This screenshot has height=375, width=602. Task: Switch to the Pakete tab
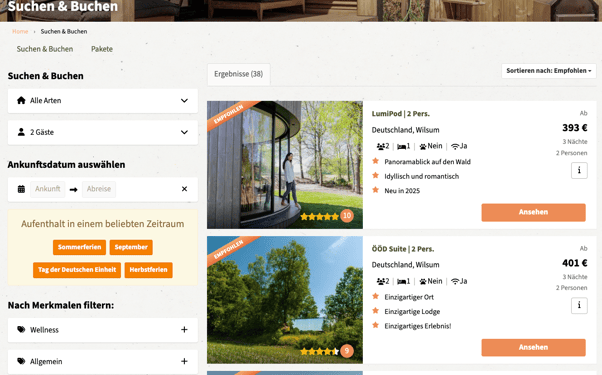pyautogui.click(x=102, y=49)
